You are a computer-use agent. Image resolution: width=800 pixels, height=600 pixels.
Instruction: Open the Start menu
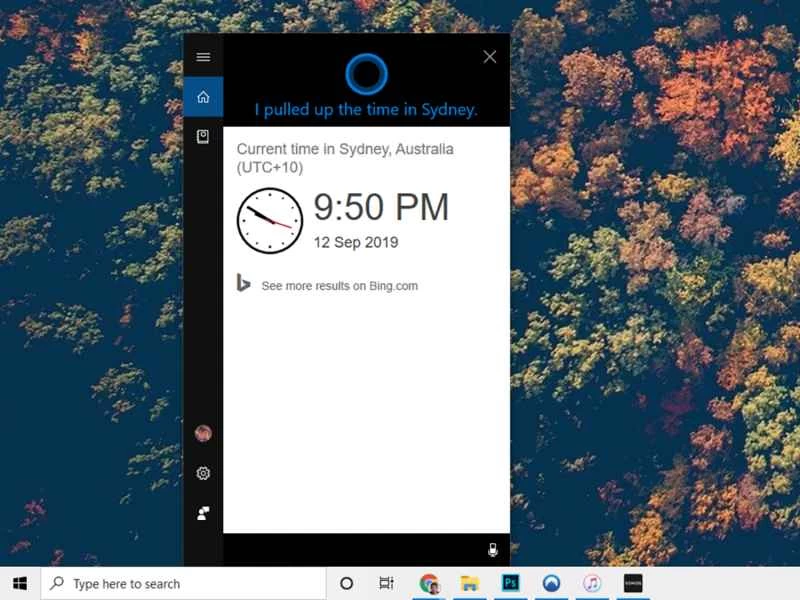pyautogui.click(x=20, y=583)
